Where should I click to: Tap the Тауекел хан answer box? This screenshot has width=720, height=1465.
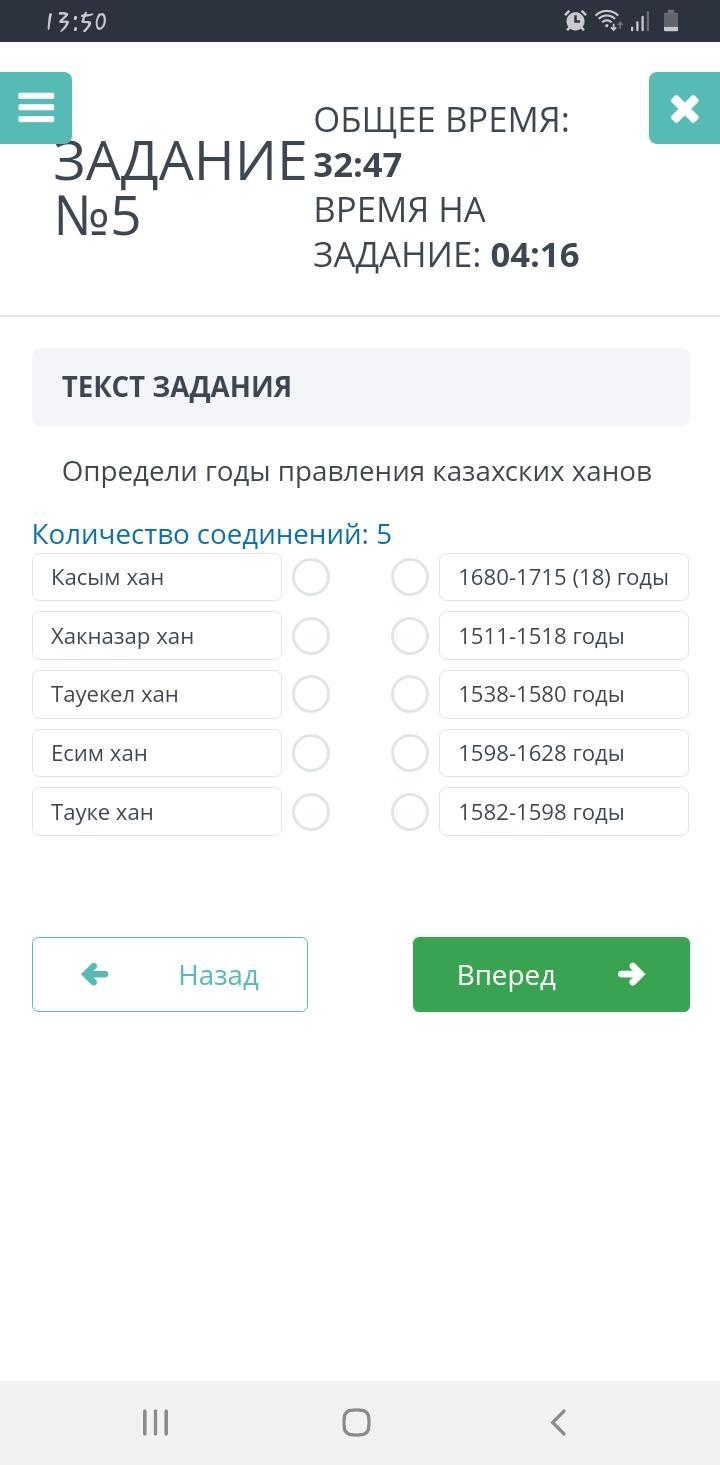tap(157, 694)
